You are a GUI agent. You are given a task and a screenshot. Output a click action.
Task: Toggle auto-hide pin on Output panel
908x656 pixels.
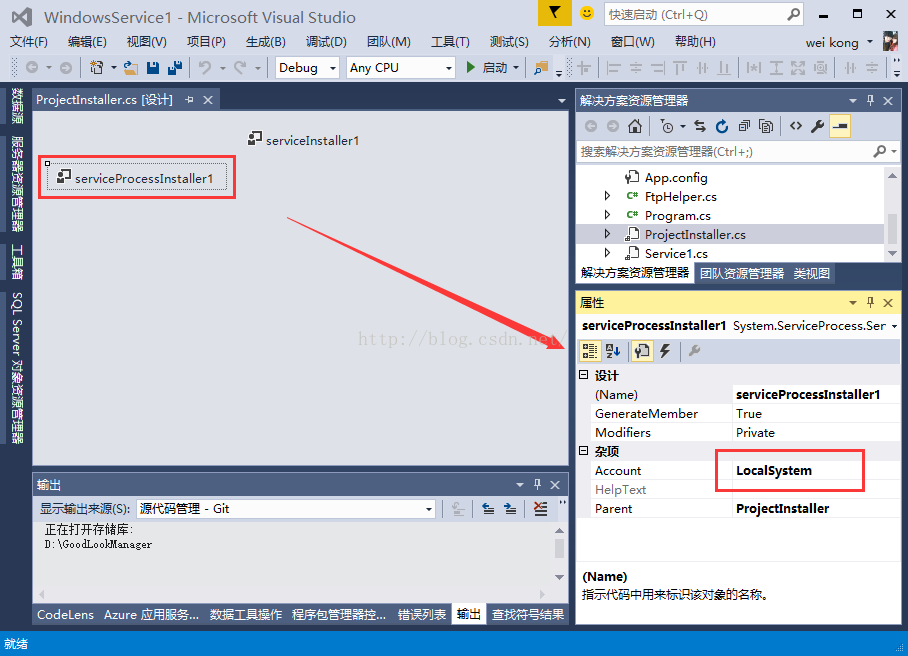[x=537, y=484]
